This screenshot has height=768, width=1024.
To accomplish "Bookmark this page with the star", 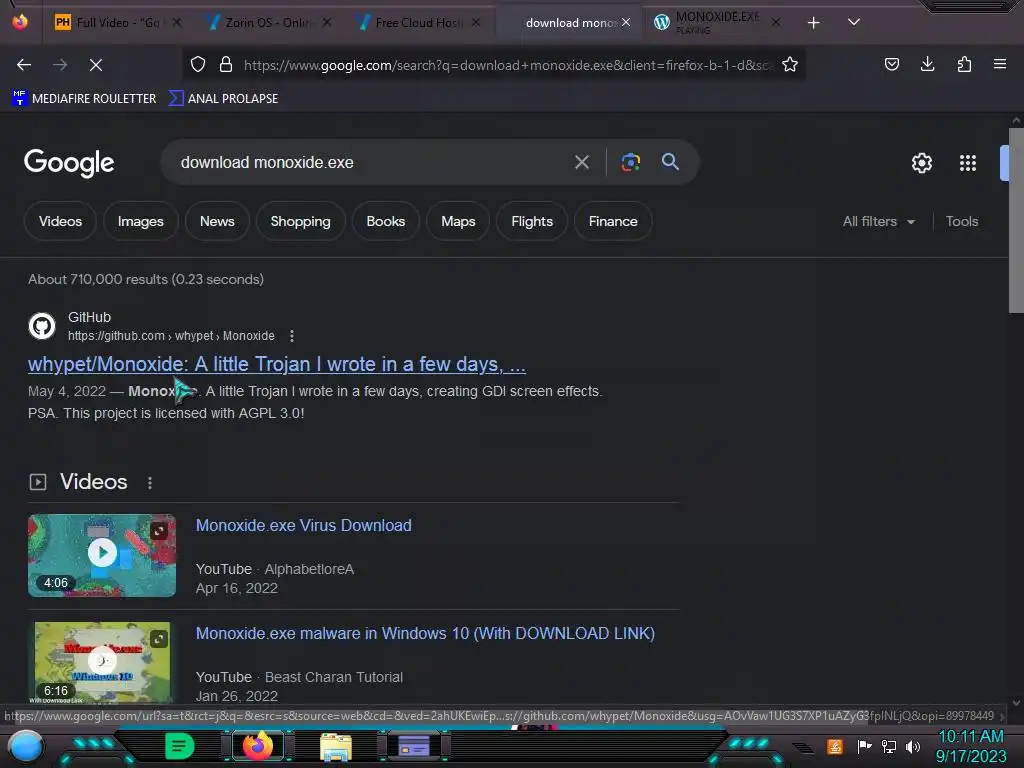I will [x=790, y=64].
